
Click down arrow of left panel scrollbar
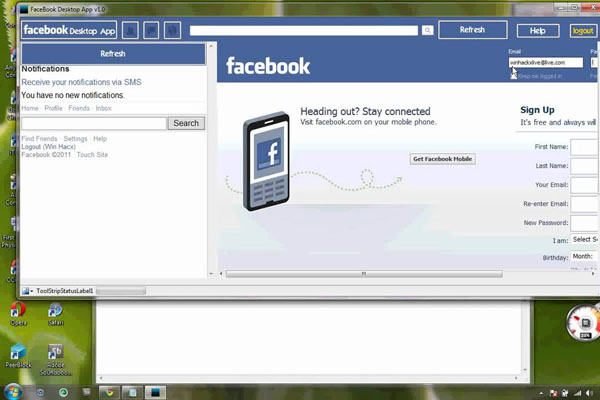211,274
